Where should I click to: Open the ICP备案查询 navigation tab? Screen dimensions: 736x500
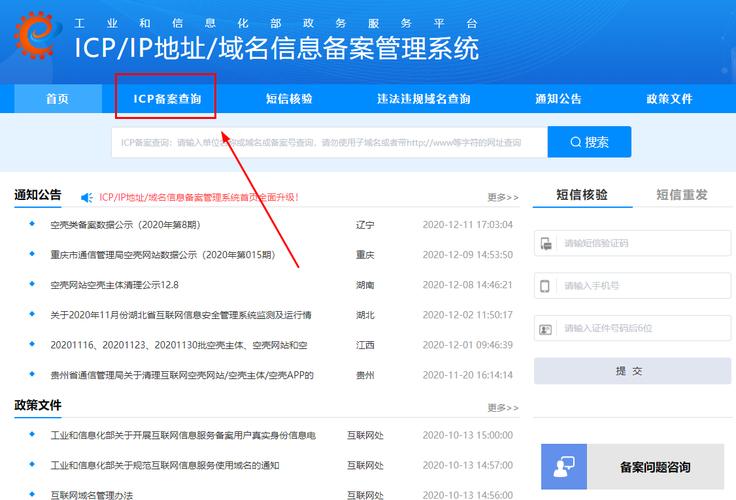167,99
